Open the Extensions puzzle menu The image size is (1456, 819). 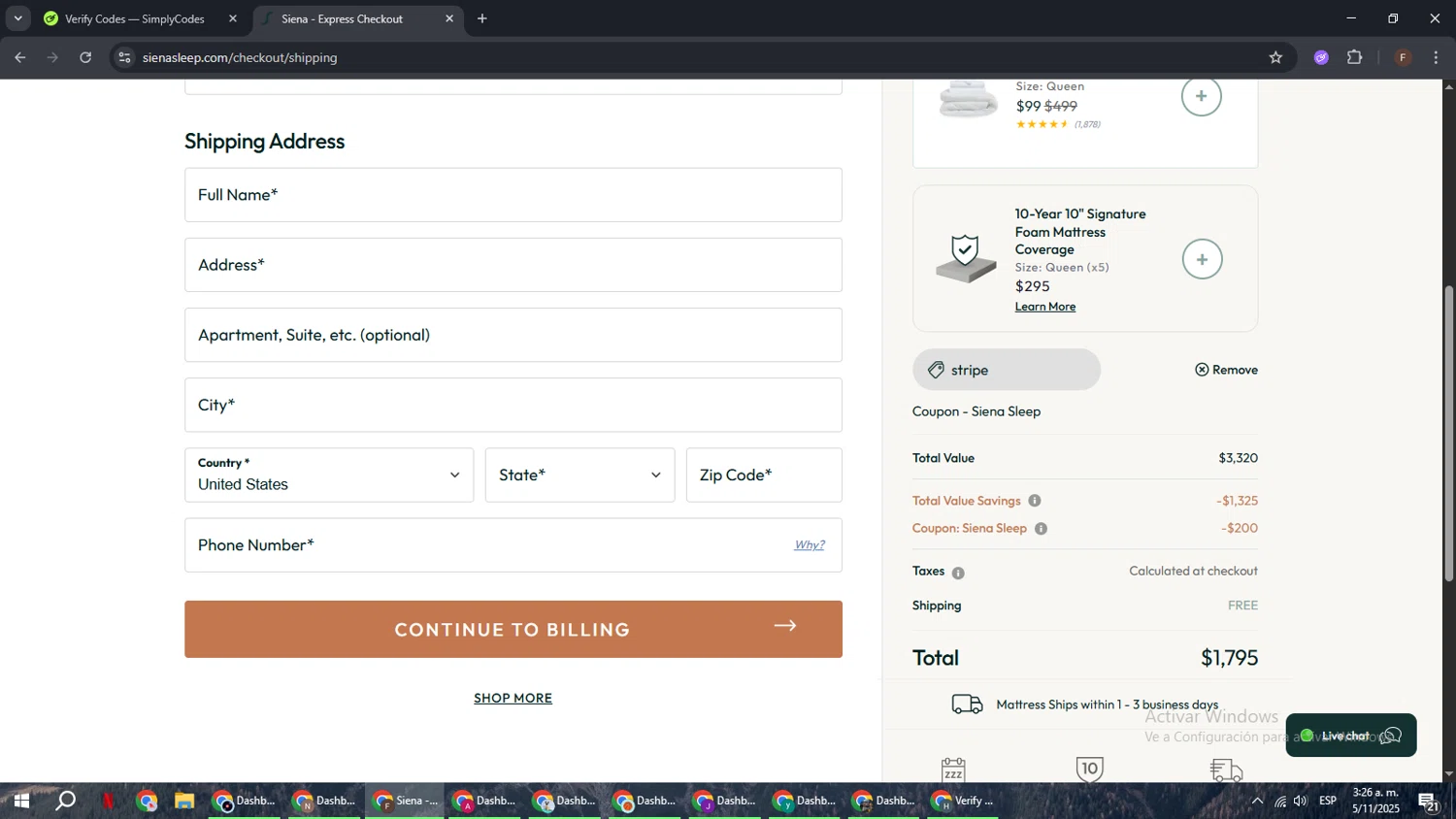click(1355, 57)
